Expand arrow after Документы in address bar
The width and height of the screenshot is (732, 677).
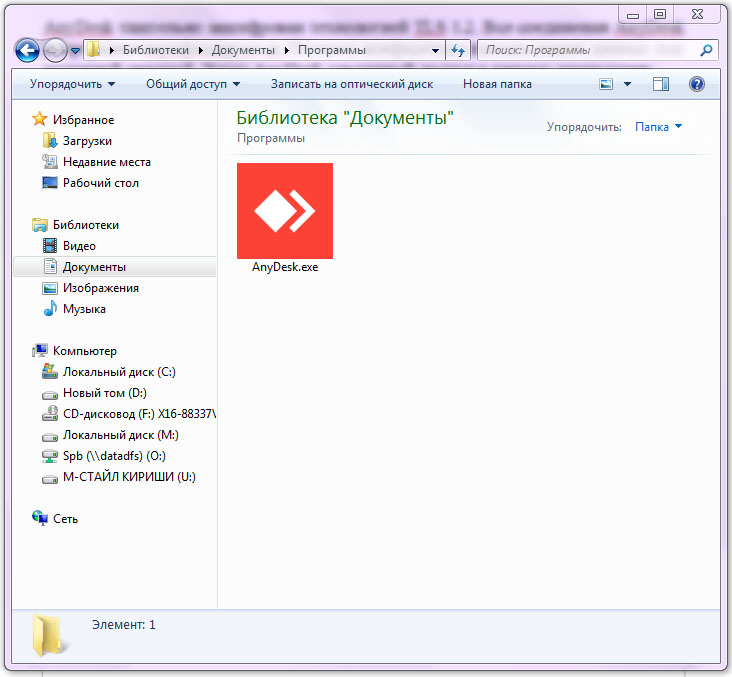286,50
